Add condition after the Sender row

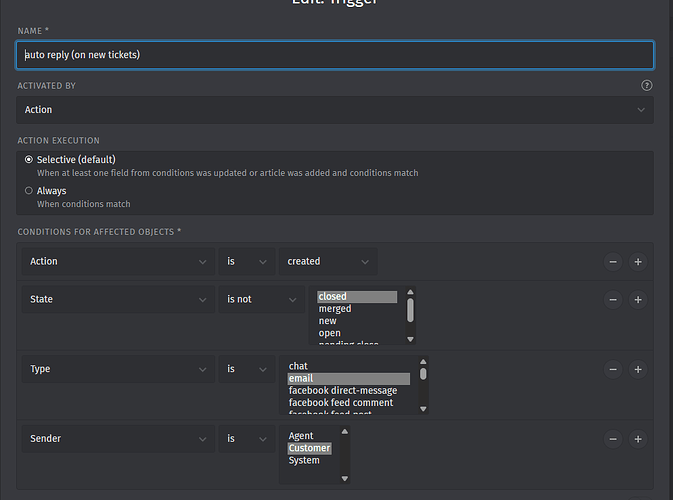click(638, 439)
